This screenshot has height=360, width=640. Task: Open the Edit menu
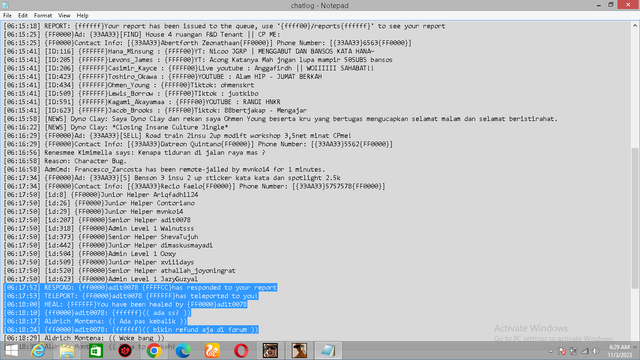tap(22, 16)
